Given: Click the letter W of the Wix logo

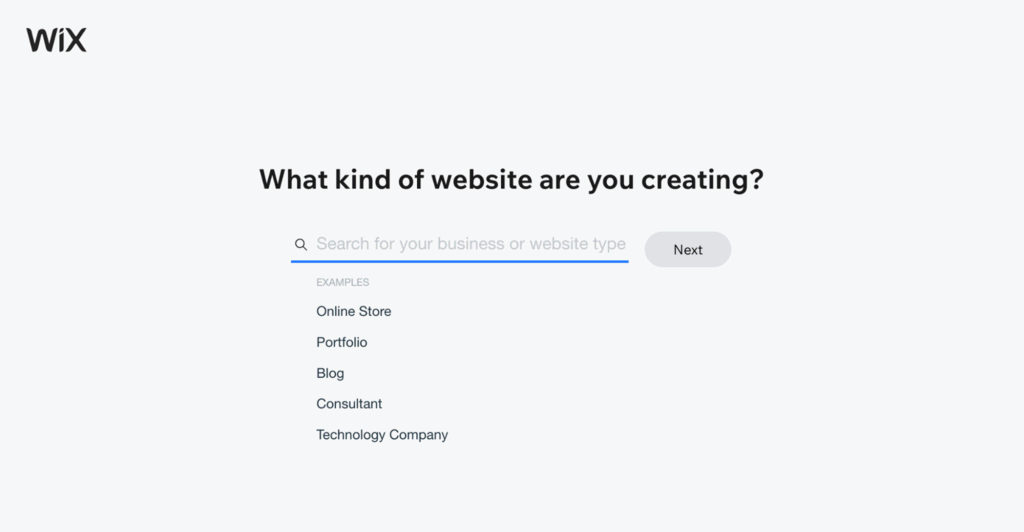Looking at the screenshot, I should click(40, 40).
